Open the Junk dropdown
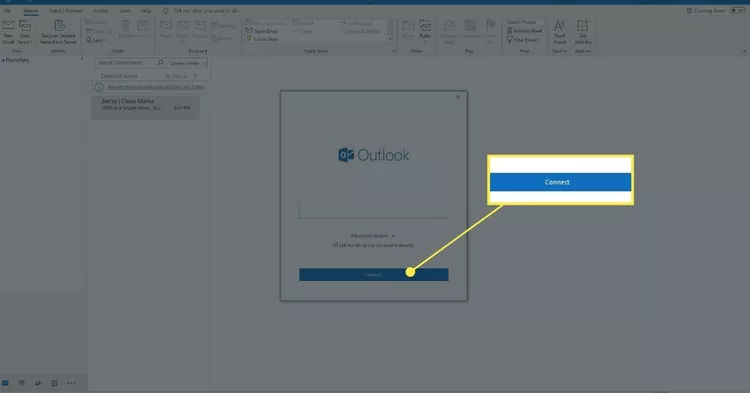Screen dimensions: 750x393 point(96,40)
